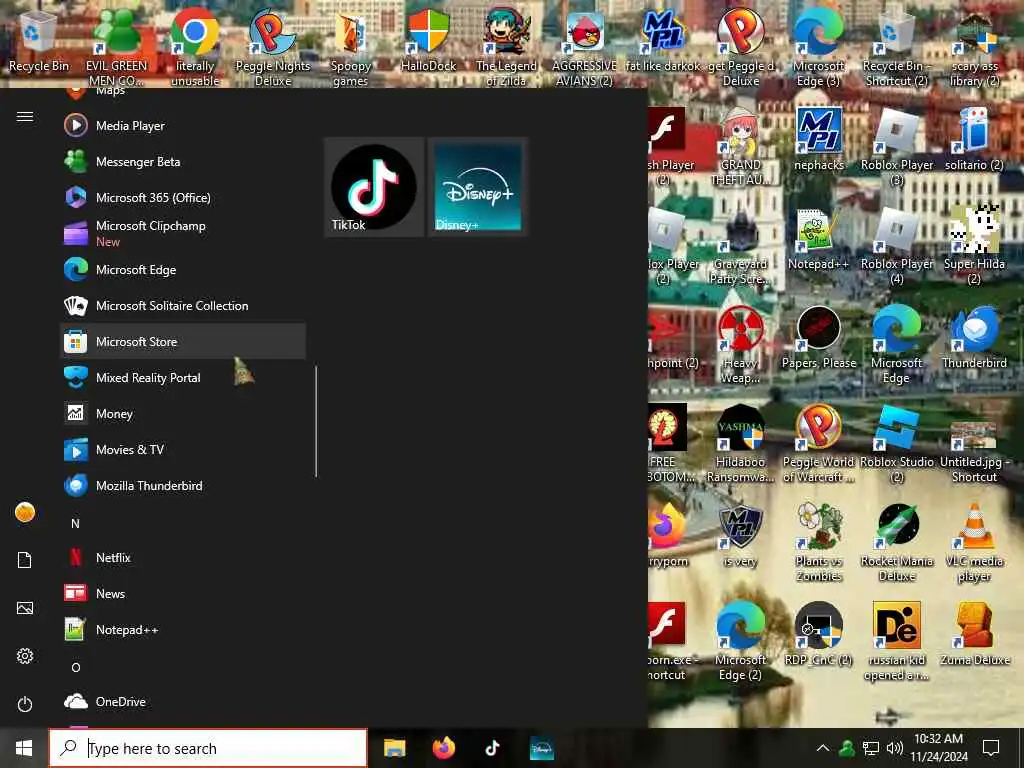Expand the Start menu hamburger navigation
Screen dimensions: 1024x768
[25, 116]
